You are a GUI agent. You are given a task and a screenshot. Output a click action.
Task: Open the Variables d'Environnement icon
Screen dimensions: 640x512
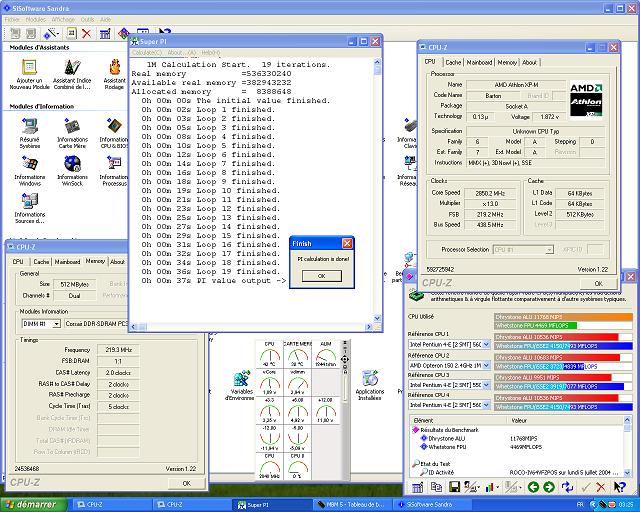pyautogui.click(x=242, y=378)
